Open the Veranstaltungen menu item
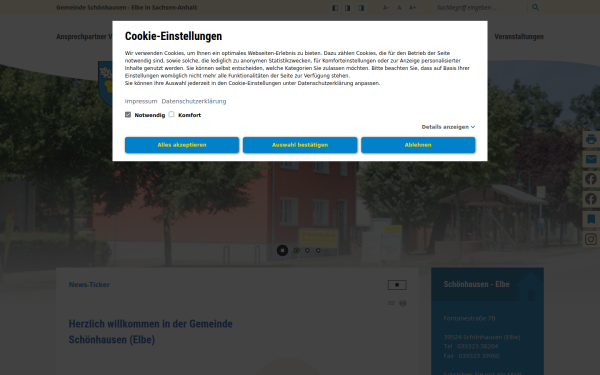Screen dimensions: 600x375 (x=519, y=37)
